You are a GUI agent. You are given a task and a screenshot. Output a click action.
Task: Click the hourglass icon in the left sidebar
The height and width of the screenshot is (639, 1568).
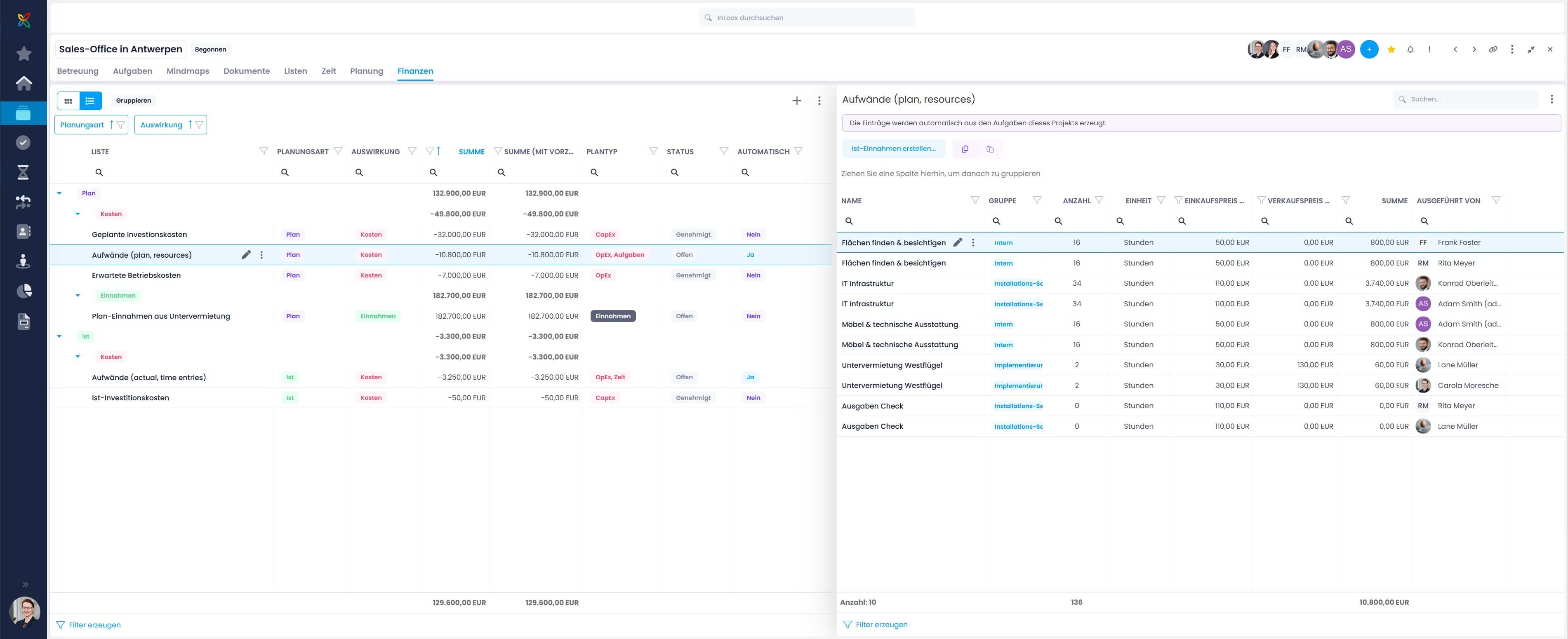(x=24, y=172)
